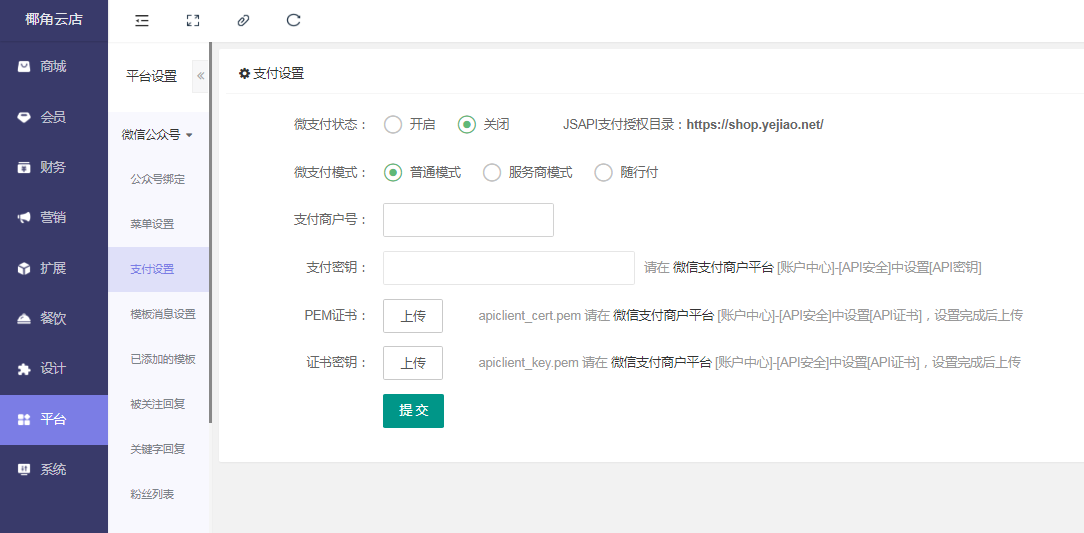Open 微信支付商户平台 link in PEM证书 row
The image size is (1084, 533).
tap(664, 316)
